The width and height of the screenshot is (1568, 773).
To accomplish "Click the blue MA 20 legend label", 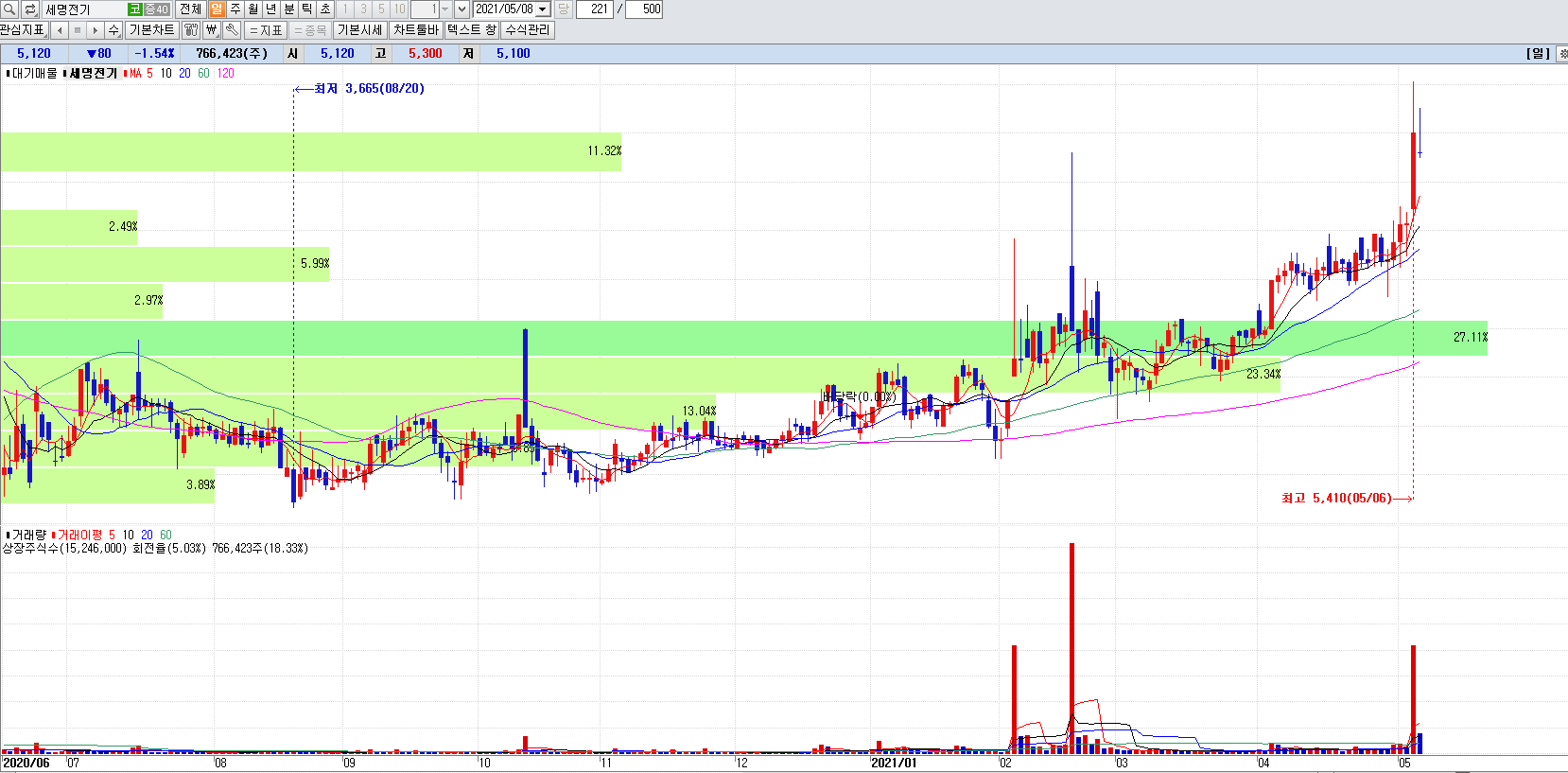I will click(184, 73).
